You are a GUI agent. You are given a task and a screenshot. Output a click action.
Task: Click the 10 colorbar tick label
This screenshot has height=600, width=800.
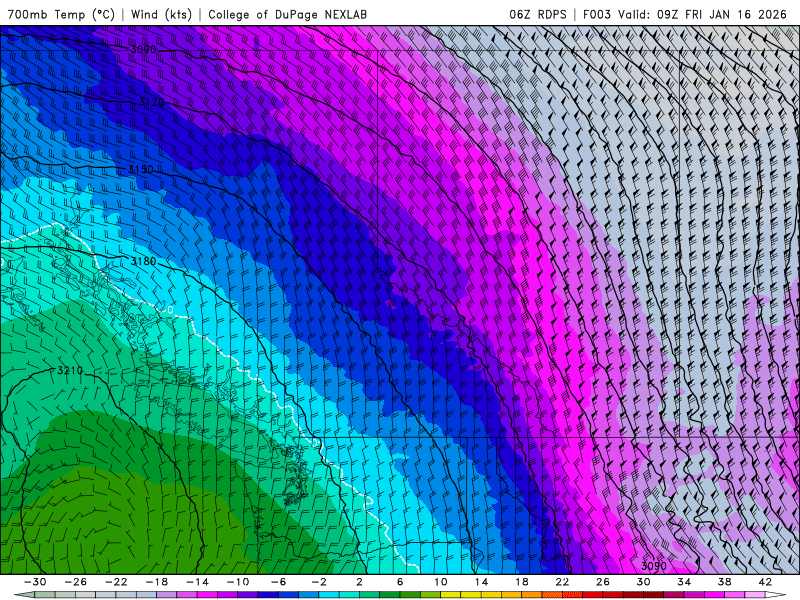pyautogui.click(x=440, y=582)
